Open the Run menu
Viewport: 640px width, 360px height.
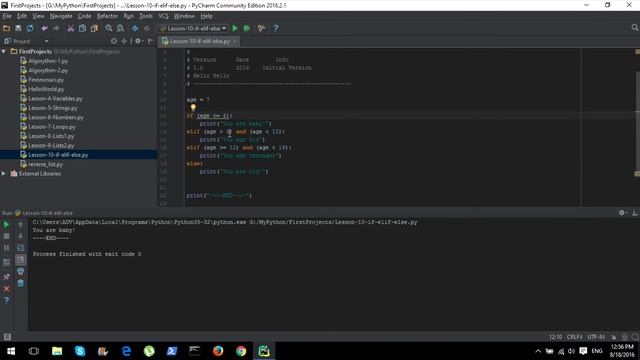click(129, 16)
